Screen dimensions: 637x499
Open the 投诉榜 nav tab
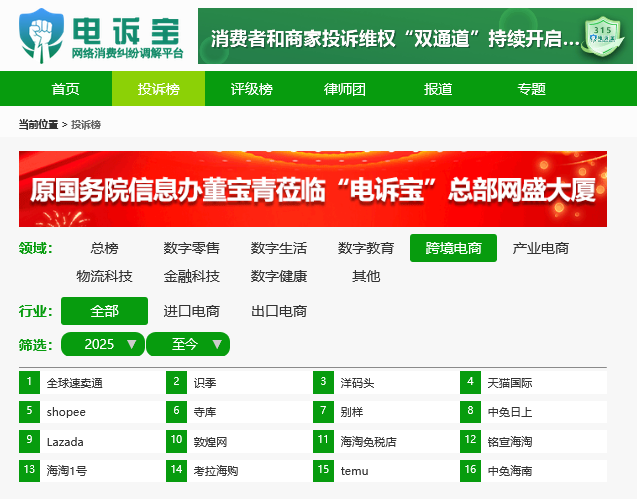(158, 89)
